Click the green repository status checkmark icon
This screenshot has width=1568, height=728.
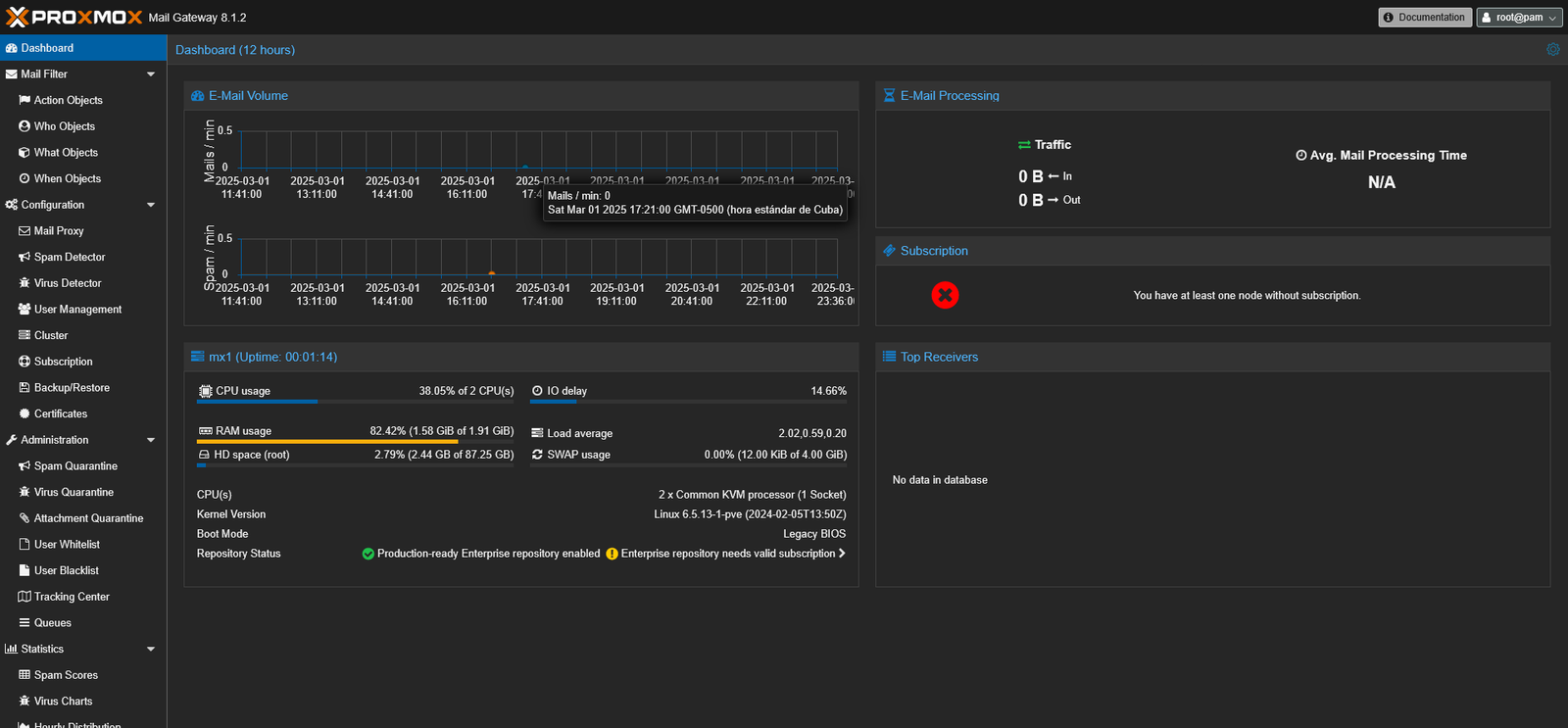tap(368, 554)
